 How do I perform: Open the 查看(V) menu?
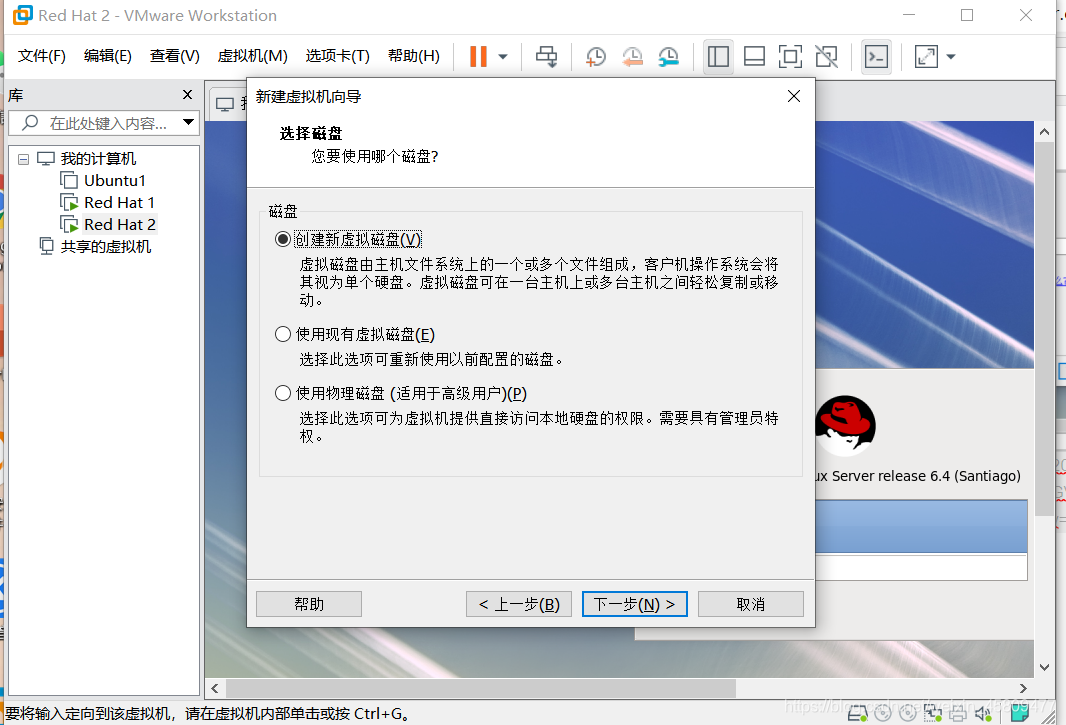(x=175, y=56)
